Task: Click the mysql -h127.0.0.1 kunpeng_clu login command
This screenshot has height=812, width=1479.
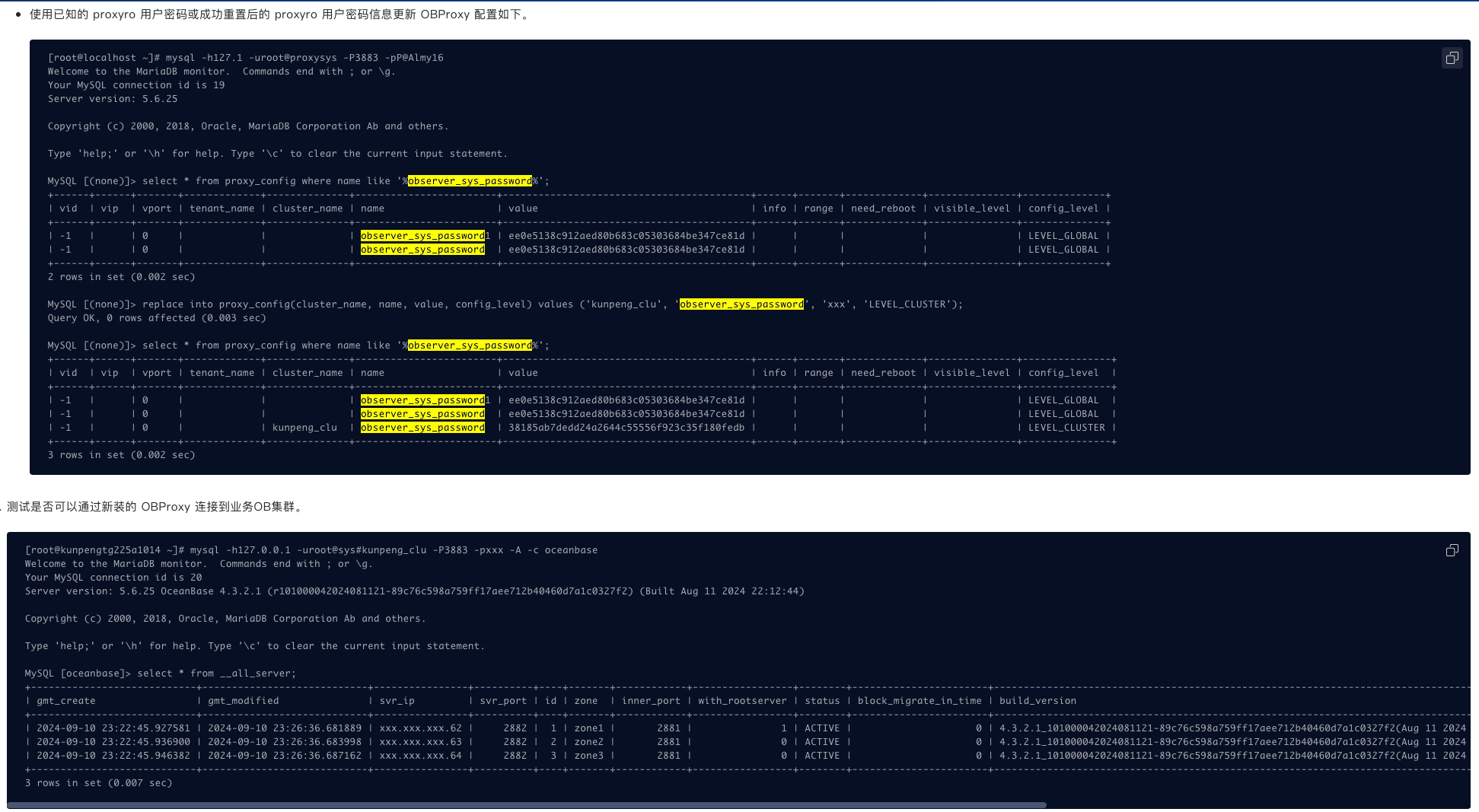Action: click(311, 550)
